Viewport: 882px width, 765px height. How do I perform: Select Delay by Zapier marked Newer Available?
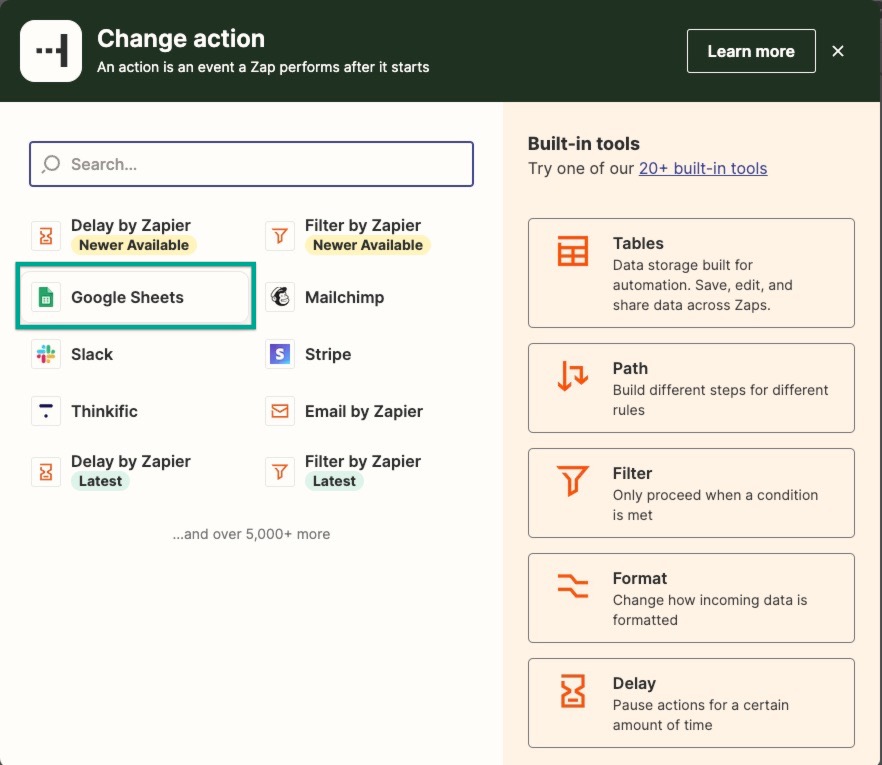(130, 234)
